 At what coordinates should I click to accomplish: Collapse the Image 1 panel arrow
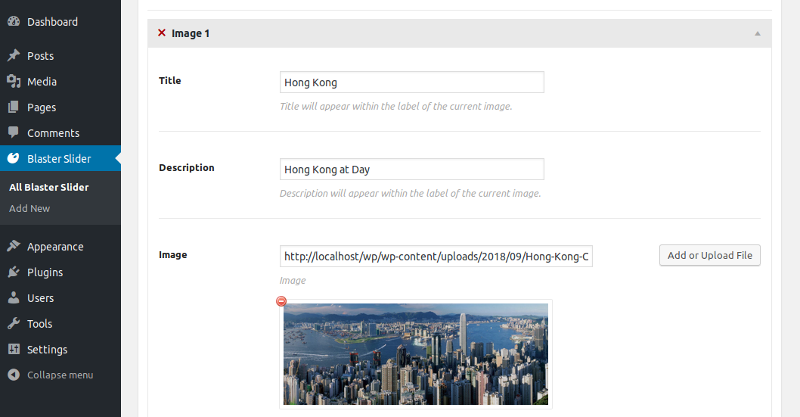coord(757,34)
